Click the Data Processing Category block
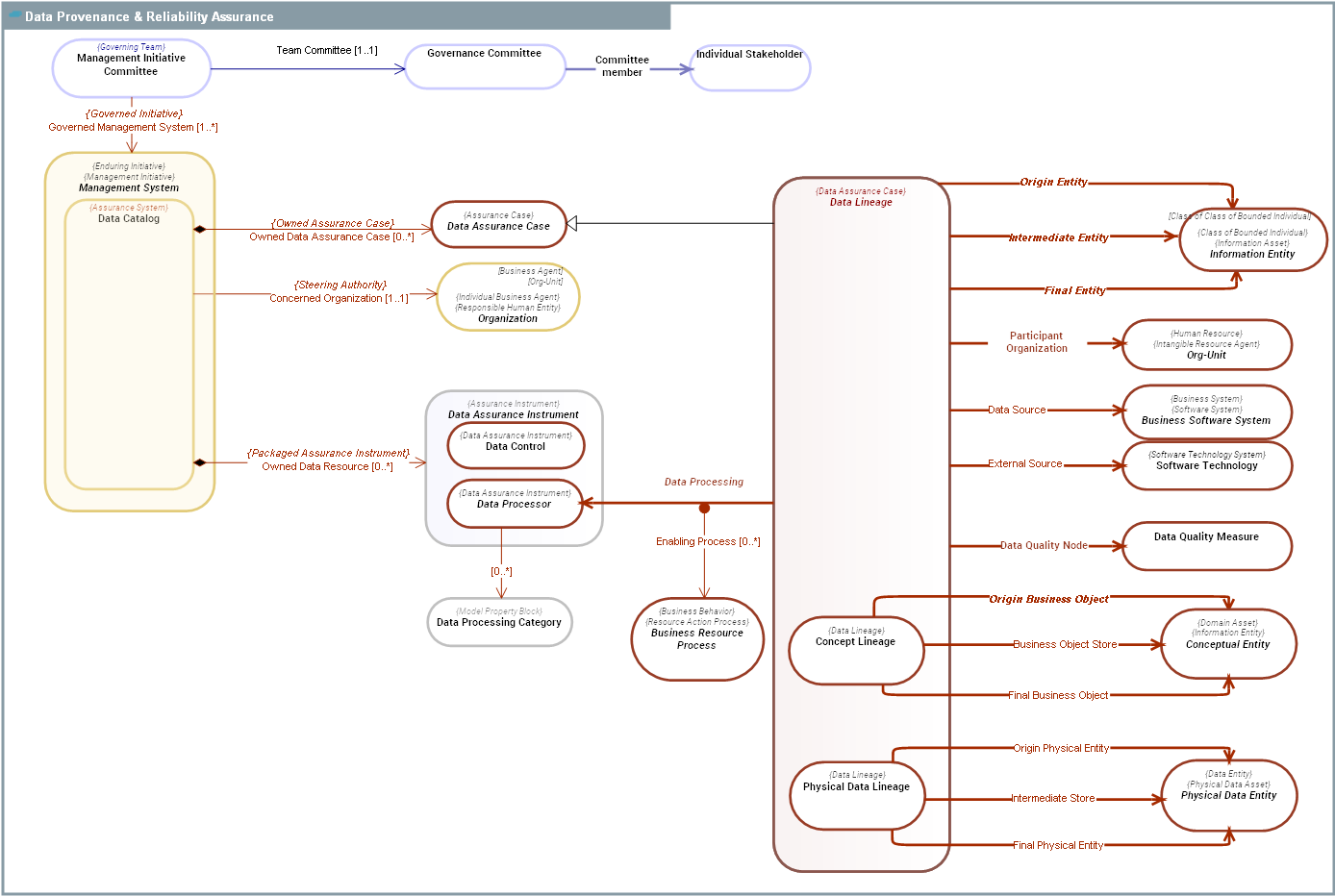The image size is (1335, 896). (499, 621)
